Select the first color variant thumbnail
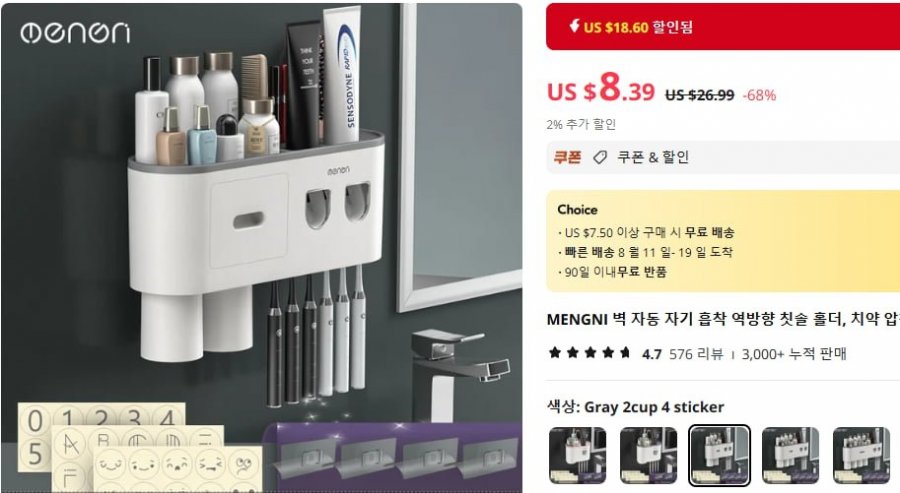Image resolution: width=900 pixels, height=493 pixels. 577,456
